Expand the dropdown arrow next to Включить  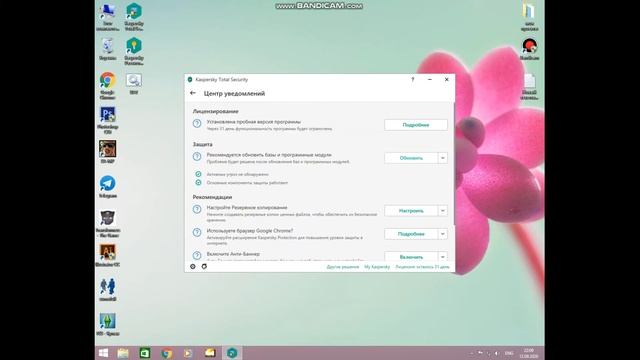pyautogui.click(x=442, y=257)
